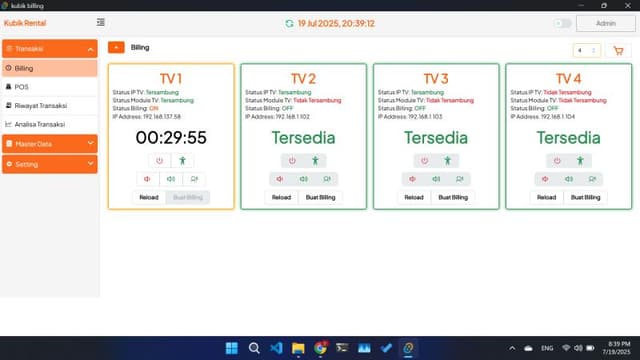Click the green person icon on TV 3
Viewport: 640px width, 360px height.
[x=448, y=161]
